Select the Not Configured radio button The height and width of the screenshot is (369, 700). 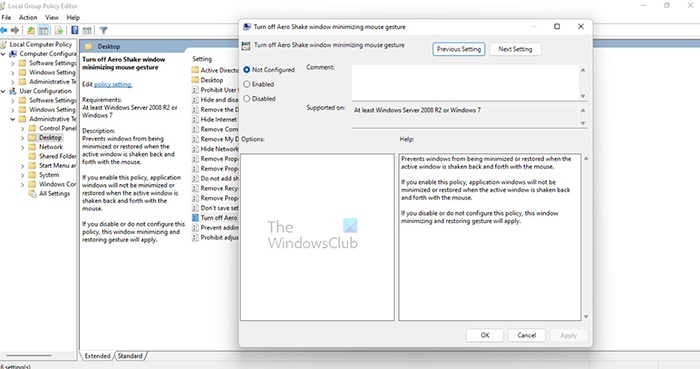(x=246, y=70)
